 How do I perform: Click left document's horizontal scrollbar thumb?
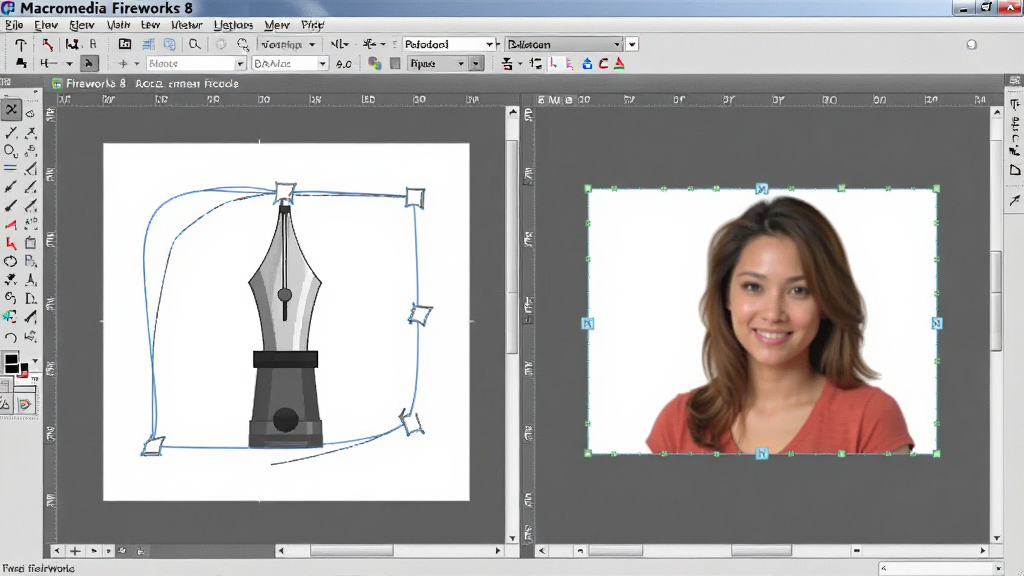tap(351, 551)
